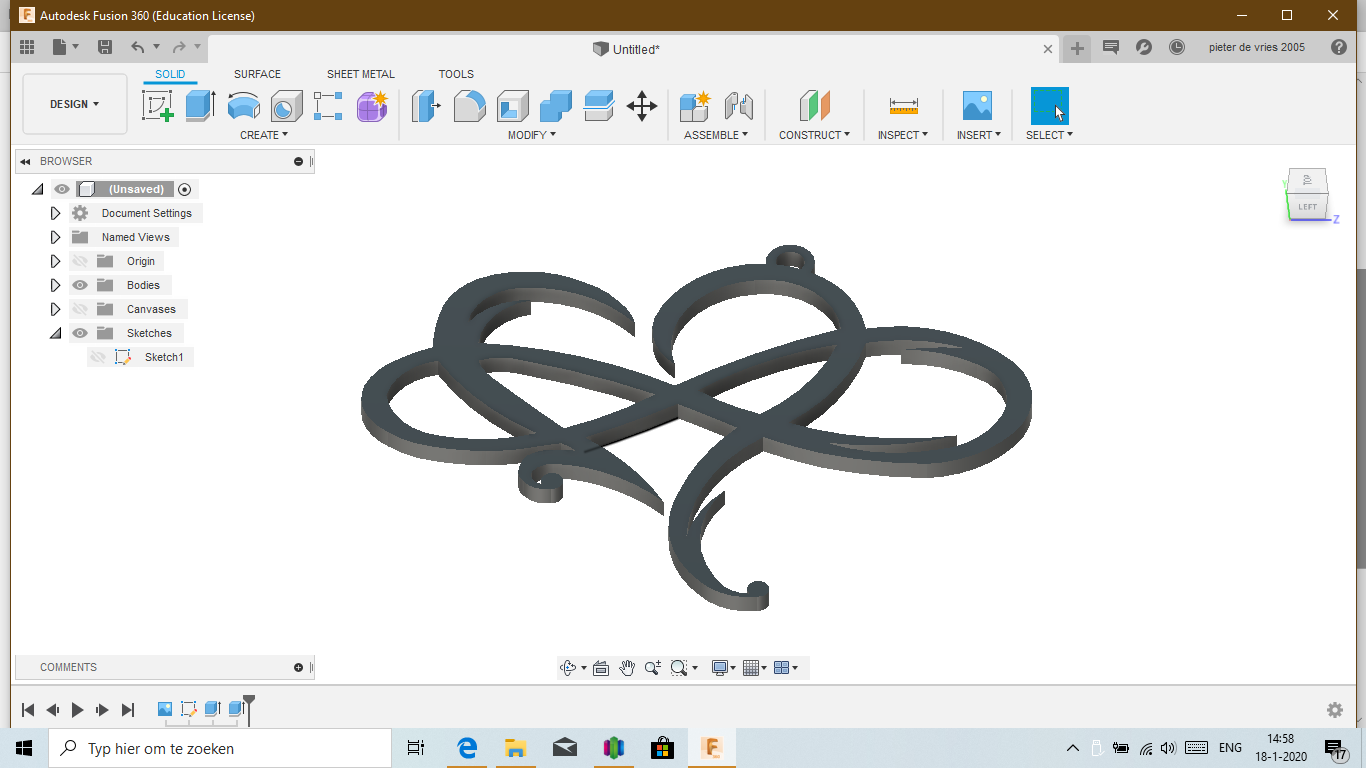Select the Shell tool

[x=513, y=106]
